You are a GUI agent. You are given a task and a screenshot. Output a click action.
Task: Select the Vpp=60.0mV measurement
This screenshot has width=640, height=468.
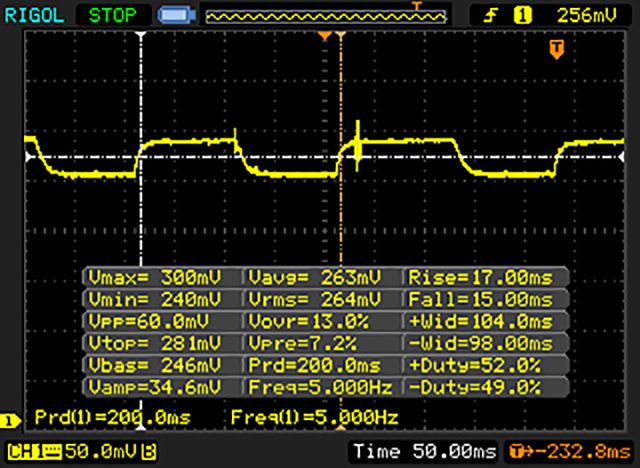[x=149, y=322]
